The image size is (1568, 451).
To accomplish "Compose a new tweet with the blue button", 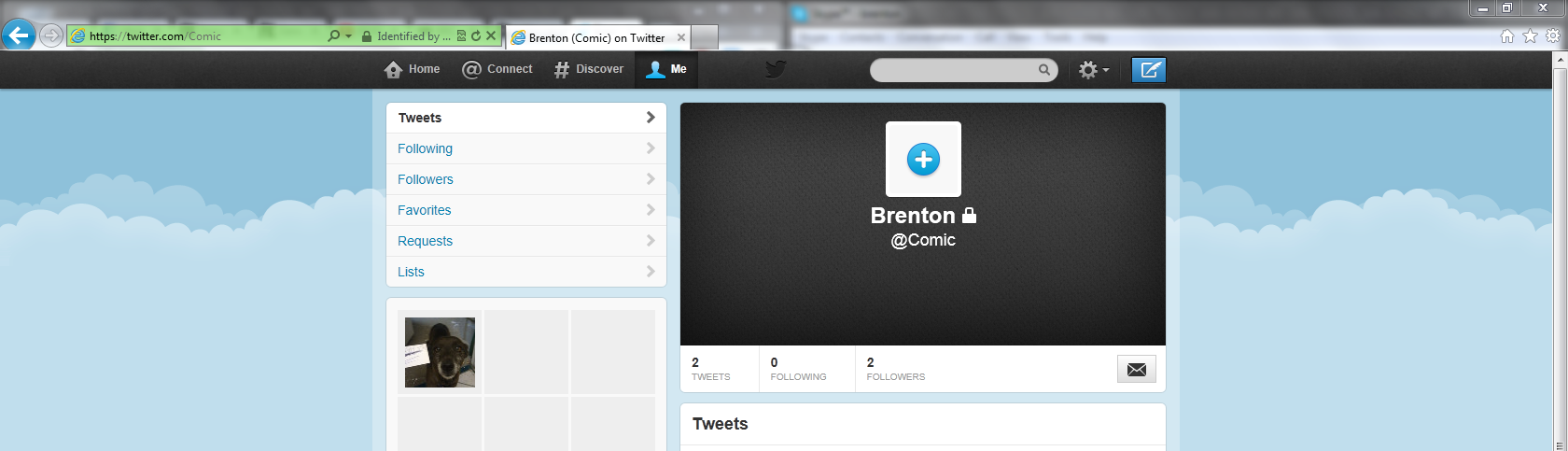I will click(1149, 70).
